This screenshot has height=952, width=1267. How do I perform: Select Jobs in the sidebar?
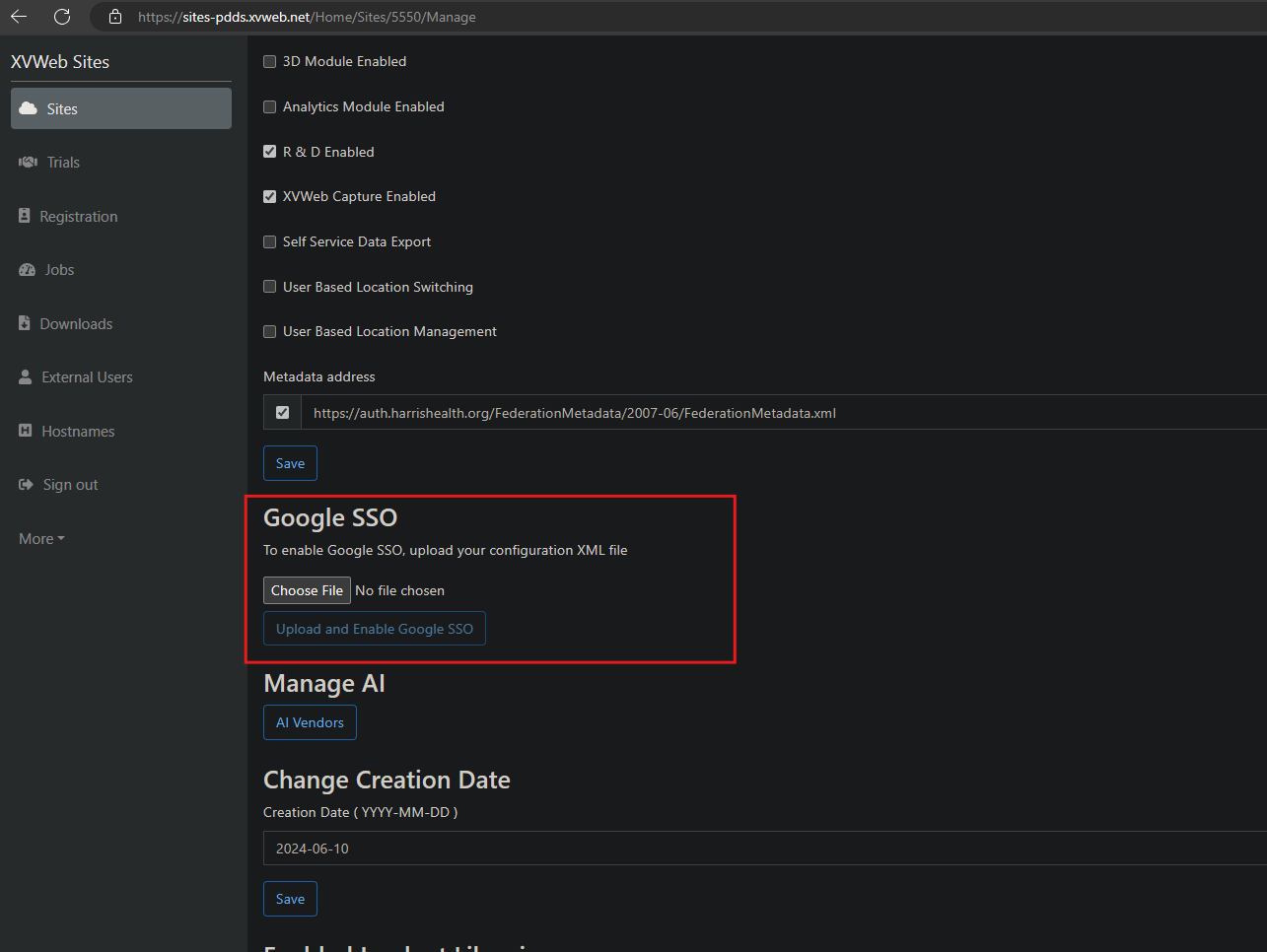pyautogui.click(x=121, y=270)
